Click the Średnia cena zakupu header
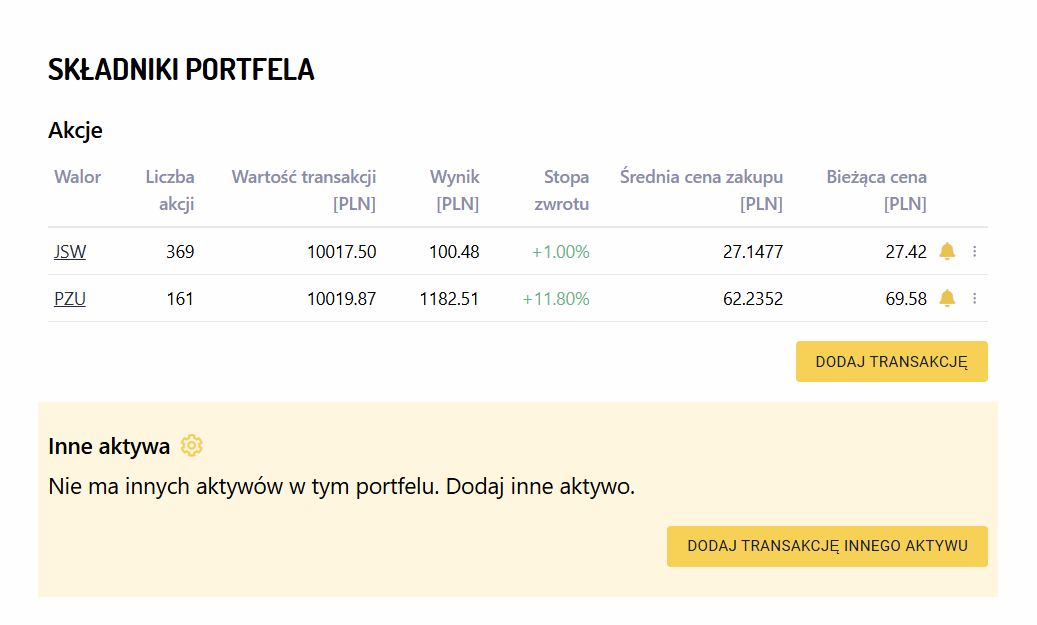 point(701,190)
